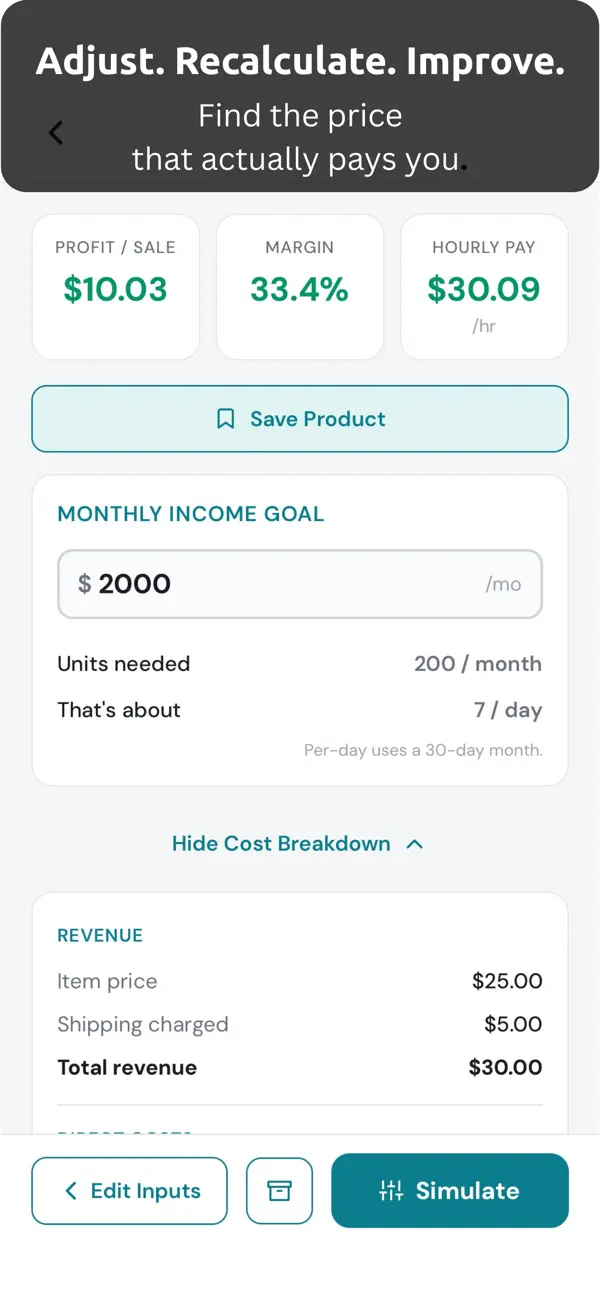
Task: Click the Item price $25.00 amount
Action: pyautogui.click(x=507, y=981)
